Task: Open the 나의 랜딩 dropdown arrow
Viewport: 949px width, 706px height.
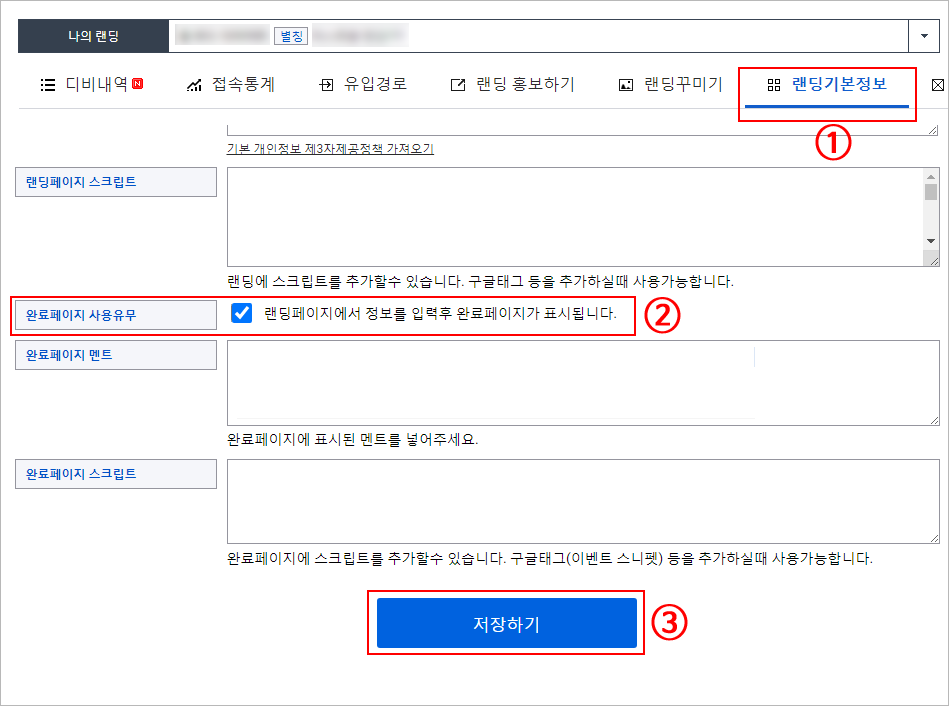Action: tap(922, 36)
